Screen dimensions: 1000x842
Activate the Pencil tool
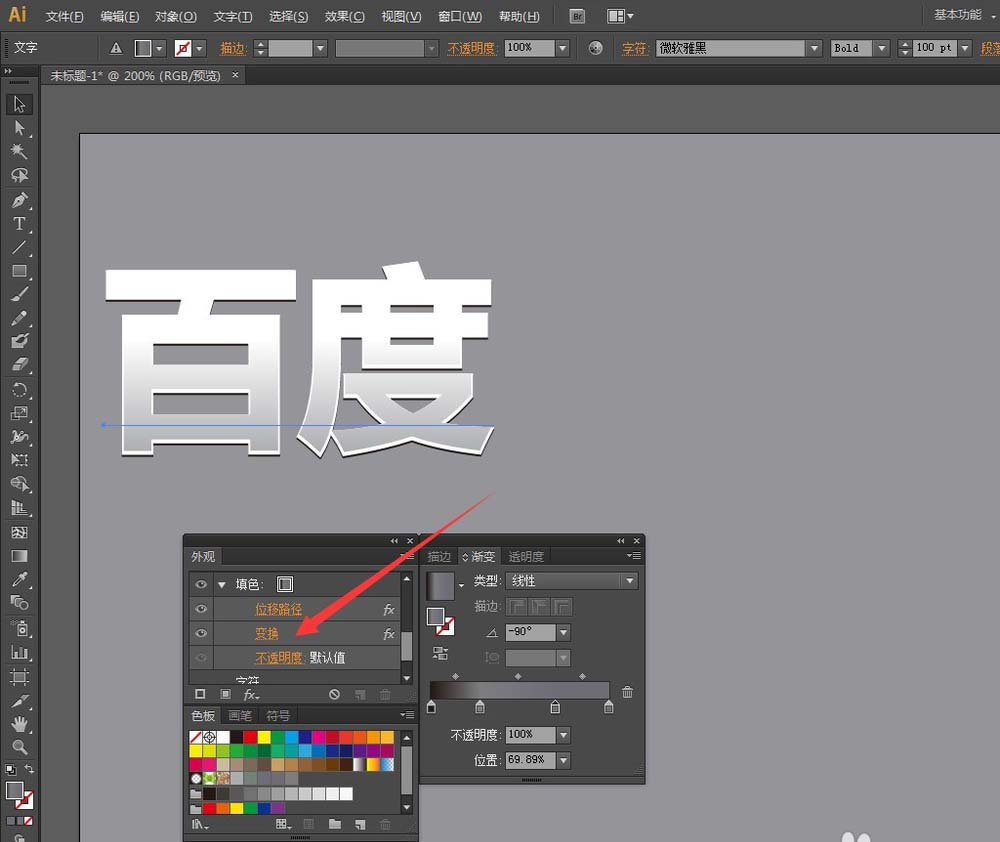tap(19, 318)
